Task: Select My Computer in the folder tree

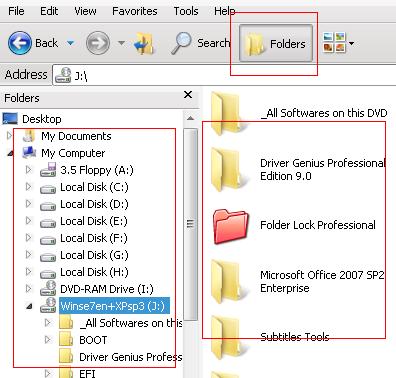Action: tap(73, 153)
